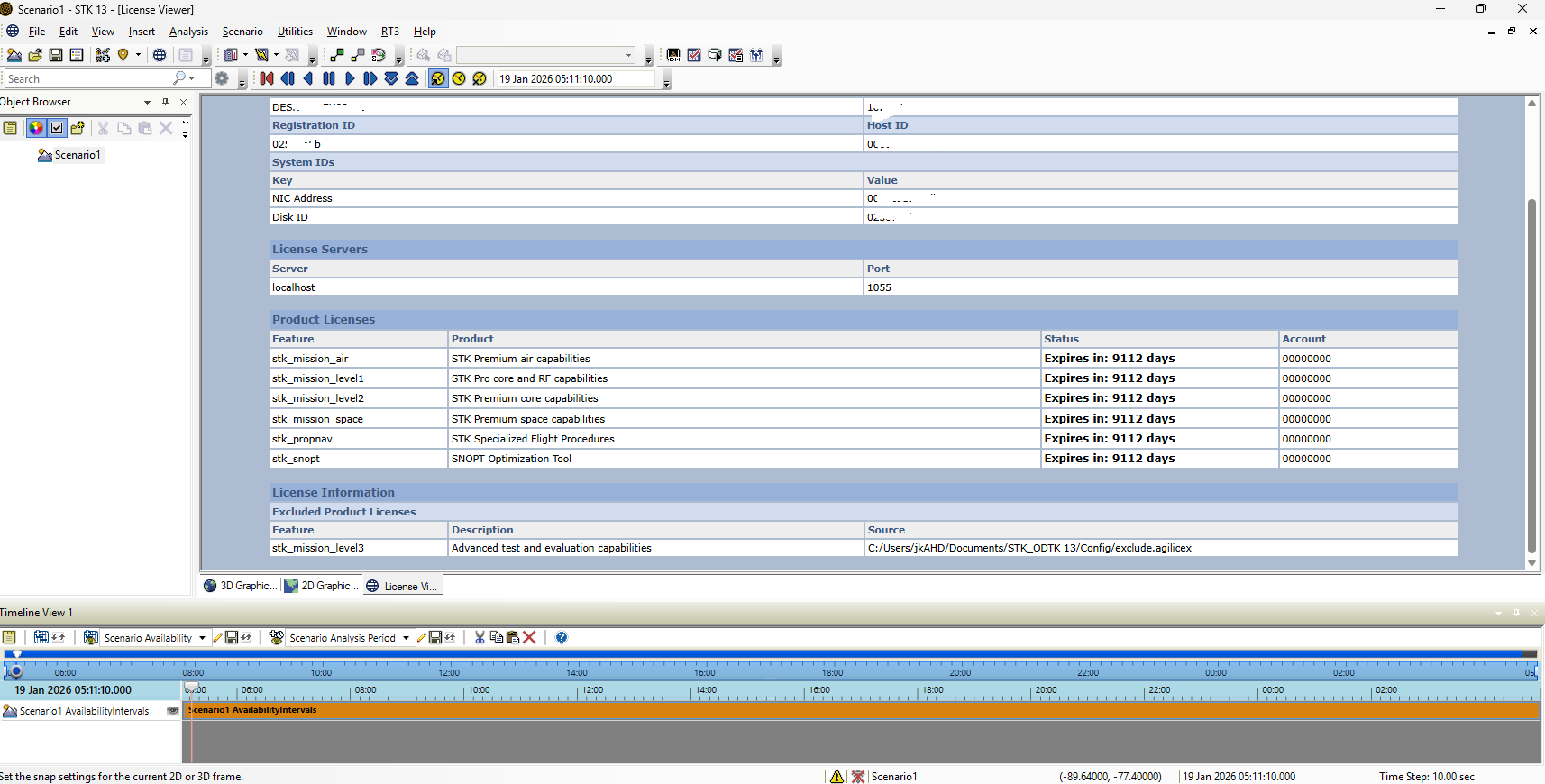Select Scenario1 in the Object Browser tree
This screenshot has height=784, width=1545.
pos(78,155)
